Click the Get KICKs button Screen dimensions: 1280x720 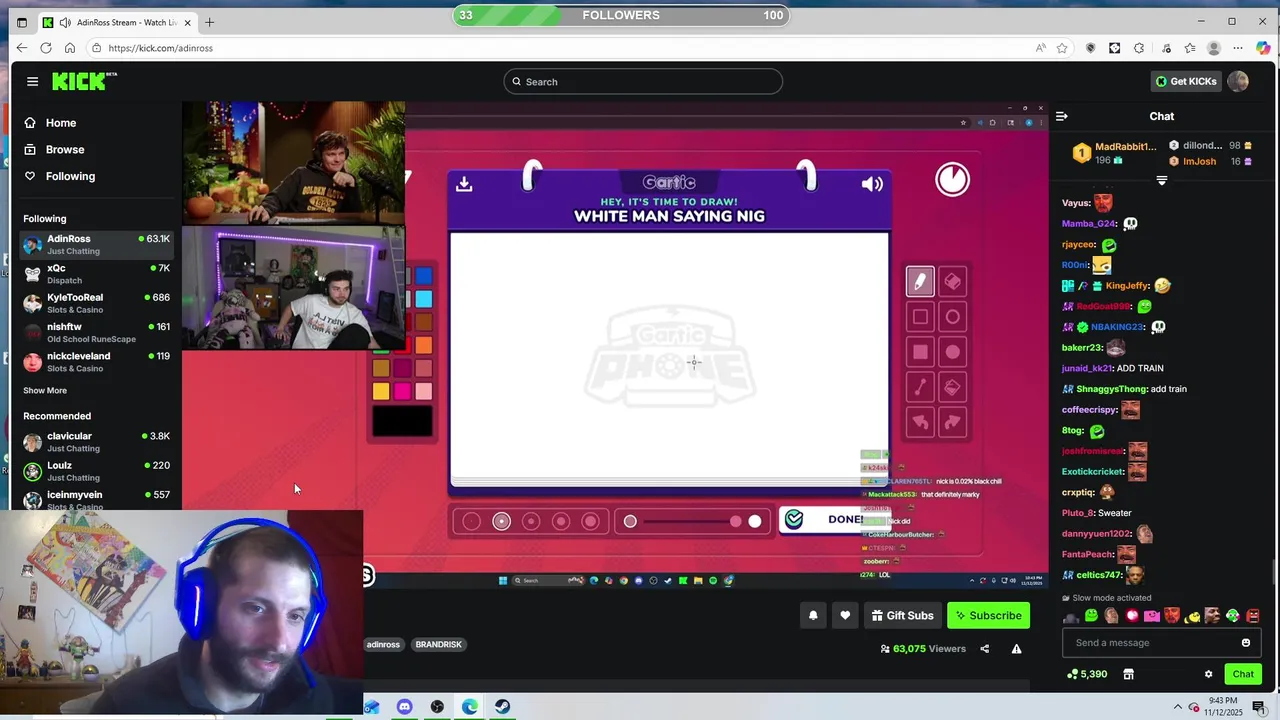coord(1185,81)
